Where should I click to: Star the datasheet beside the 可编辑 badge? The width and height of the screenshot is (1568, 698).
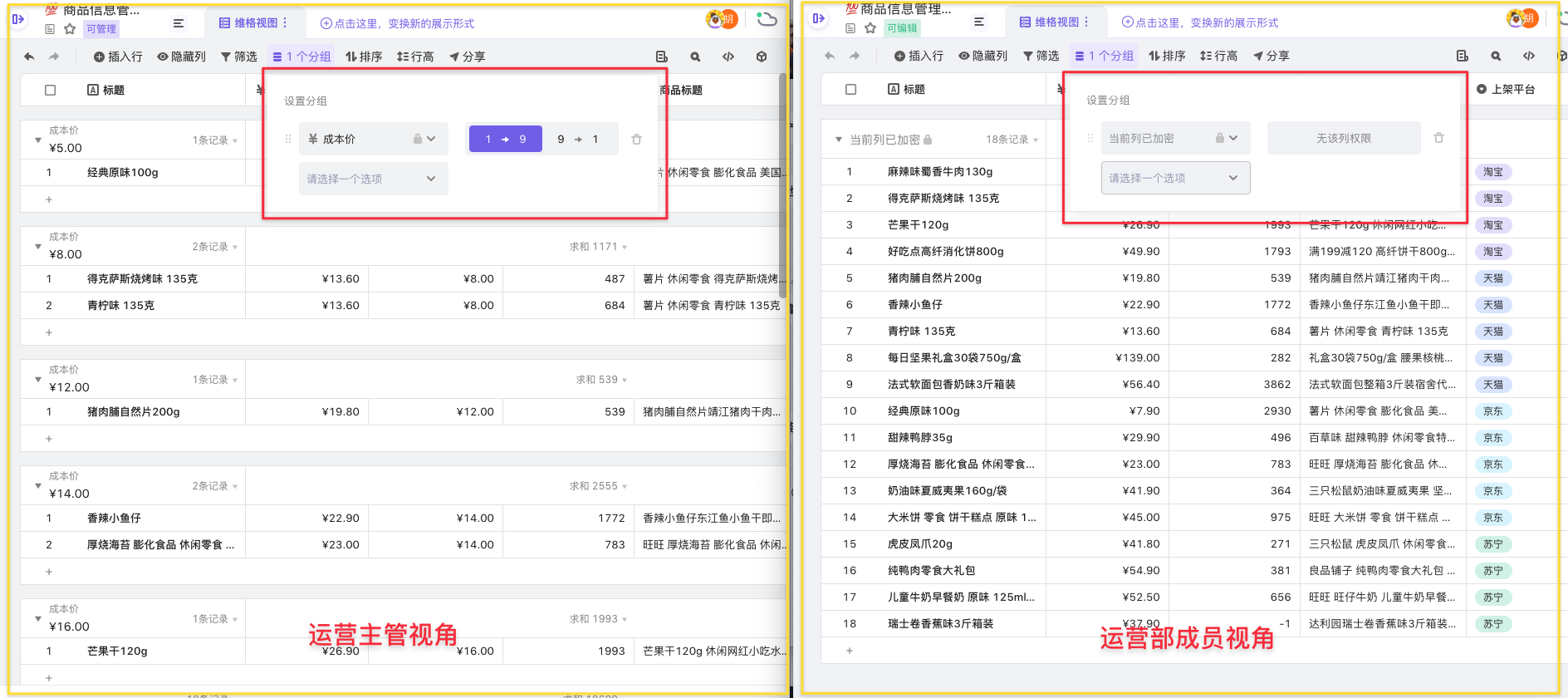(870, 28)
